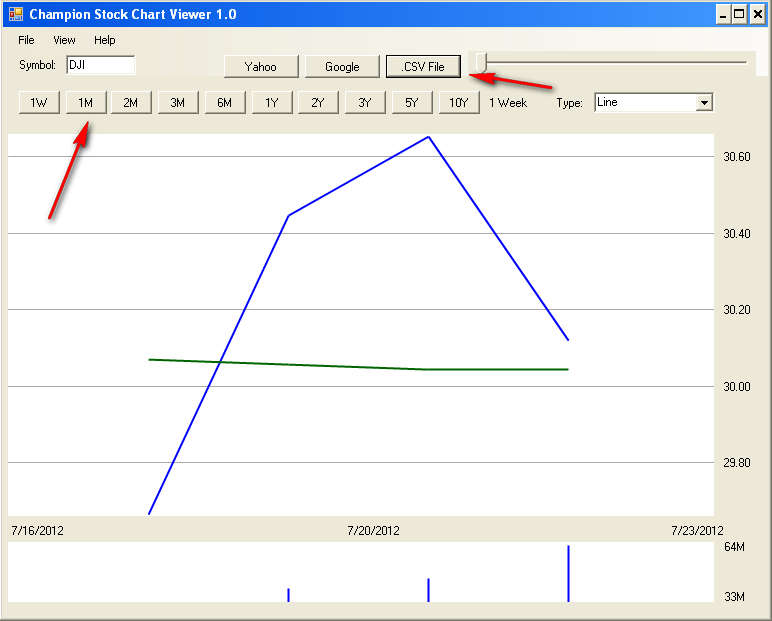
Task: Load data from a .CSV File
Action: (x=423, y=66)
